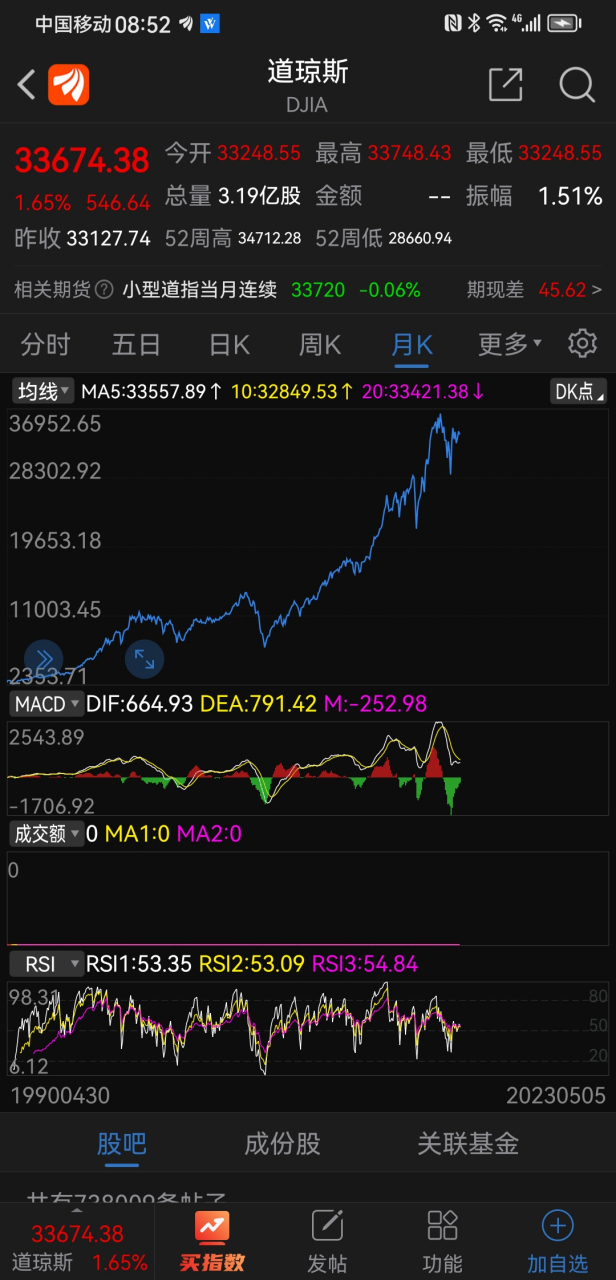Switch to 关联基金 tab
Screen dimensions: 616x1280
(x=468, y=1143)
